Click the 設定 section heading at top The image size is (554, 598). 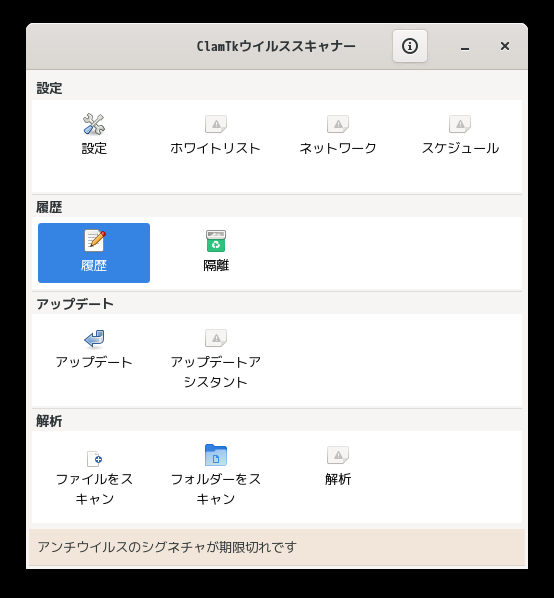coord(49,88)
